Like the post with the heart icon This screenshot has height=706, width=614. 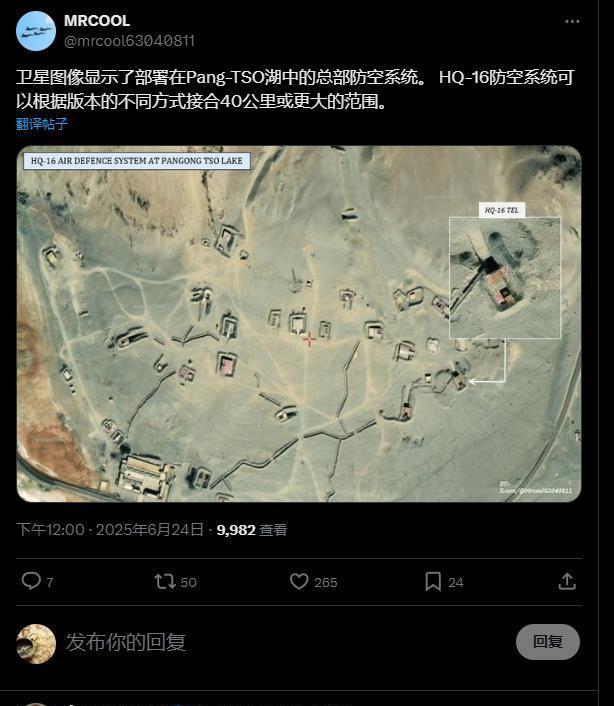pyautogui.click(x=299, y=581)
